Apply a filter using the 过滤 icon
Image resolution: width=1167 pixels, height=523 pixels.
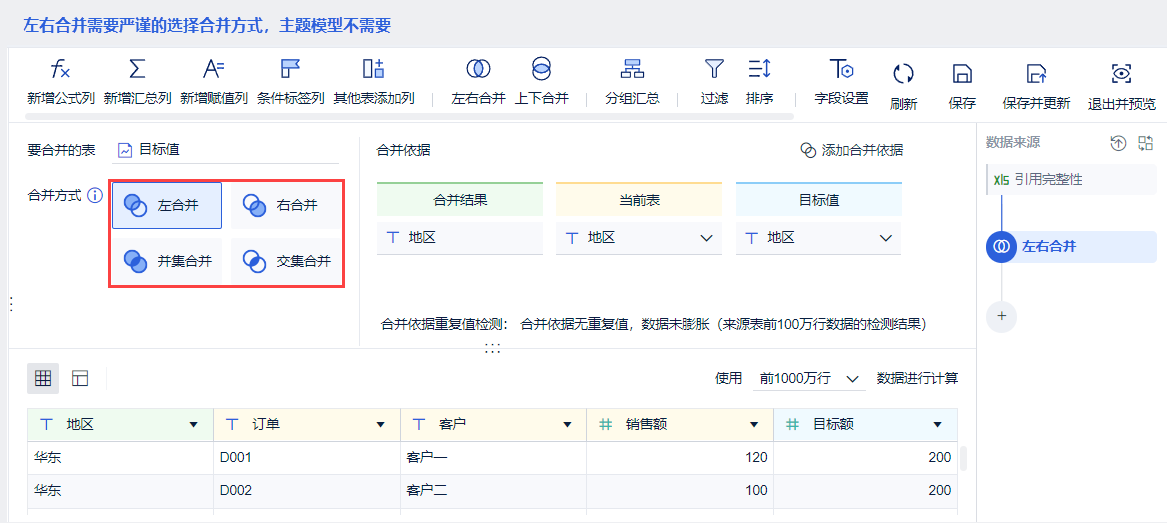coord(714,70)
